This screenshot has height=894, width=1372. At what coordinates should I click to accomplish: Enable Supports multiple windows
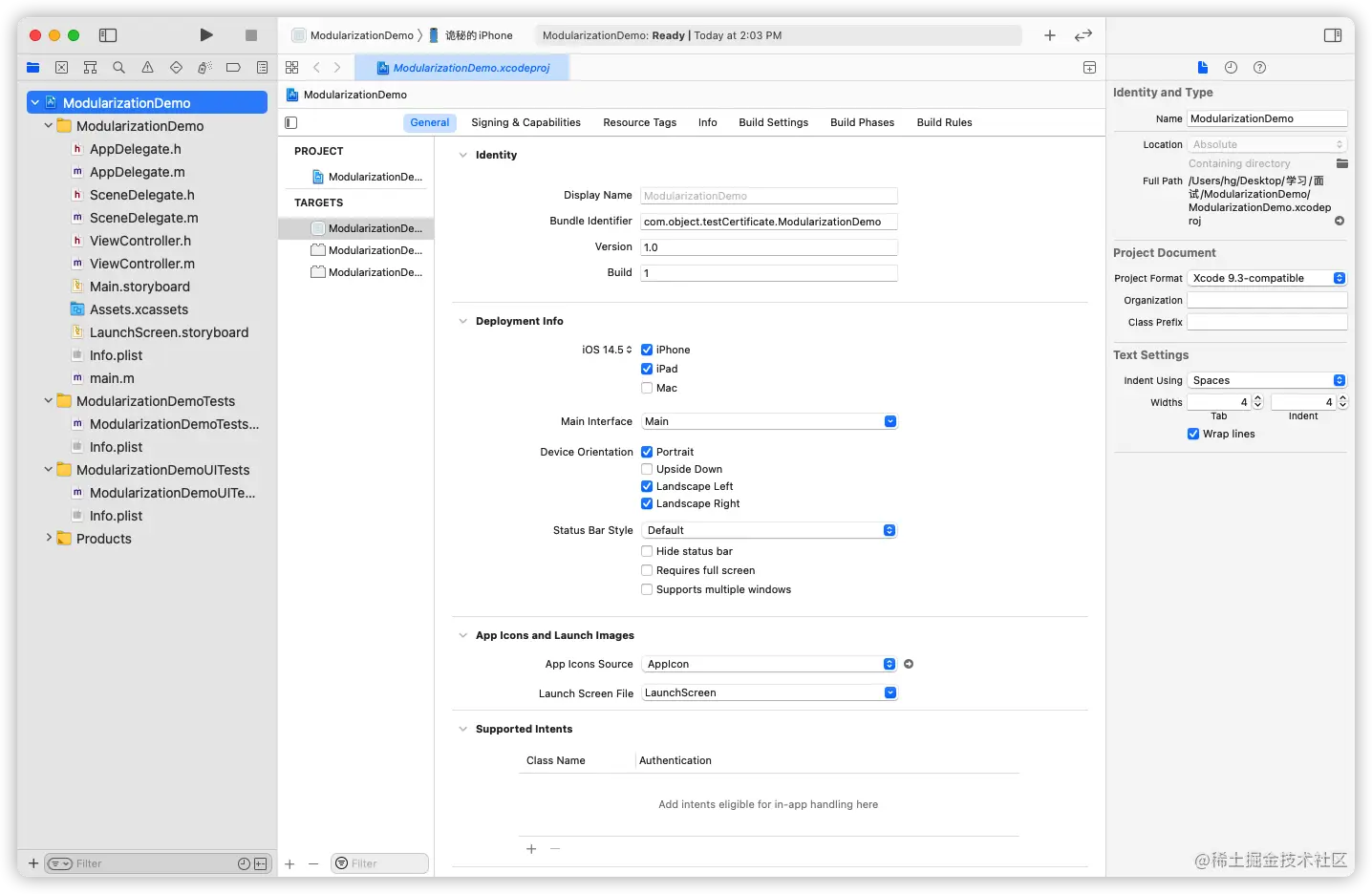(x=647, y=589)
